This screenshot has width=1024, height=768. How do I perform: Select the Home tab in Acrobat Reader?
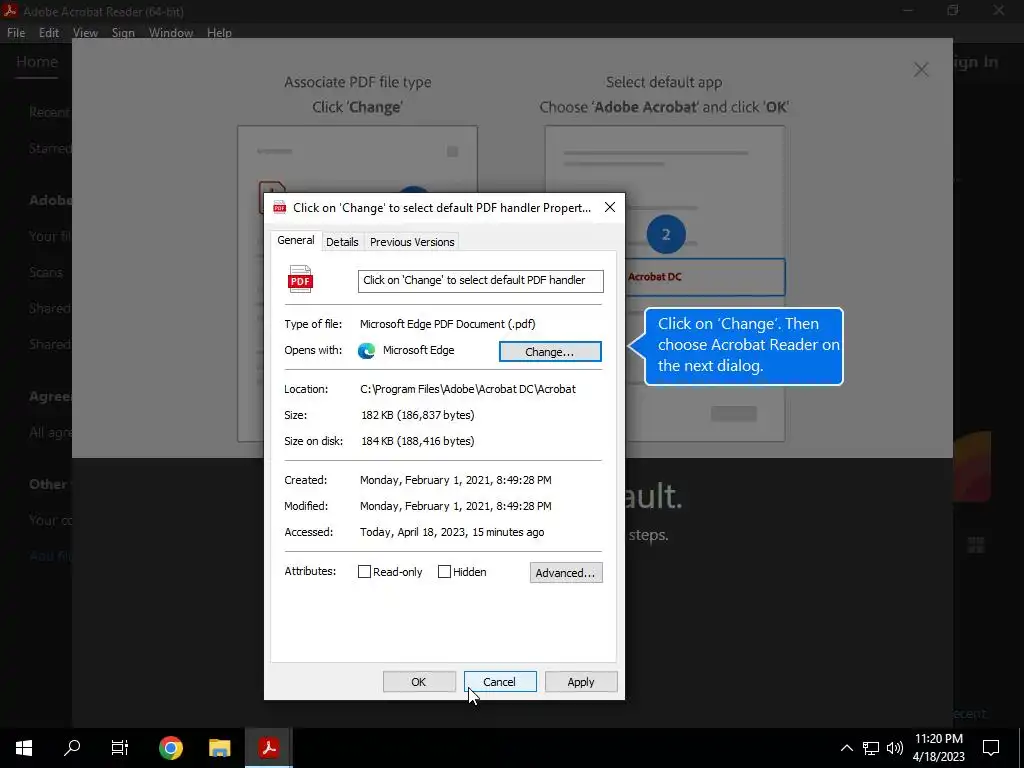pyautogui.click(x=37, y=62)
